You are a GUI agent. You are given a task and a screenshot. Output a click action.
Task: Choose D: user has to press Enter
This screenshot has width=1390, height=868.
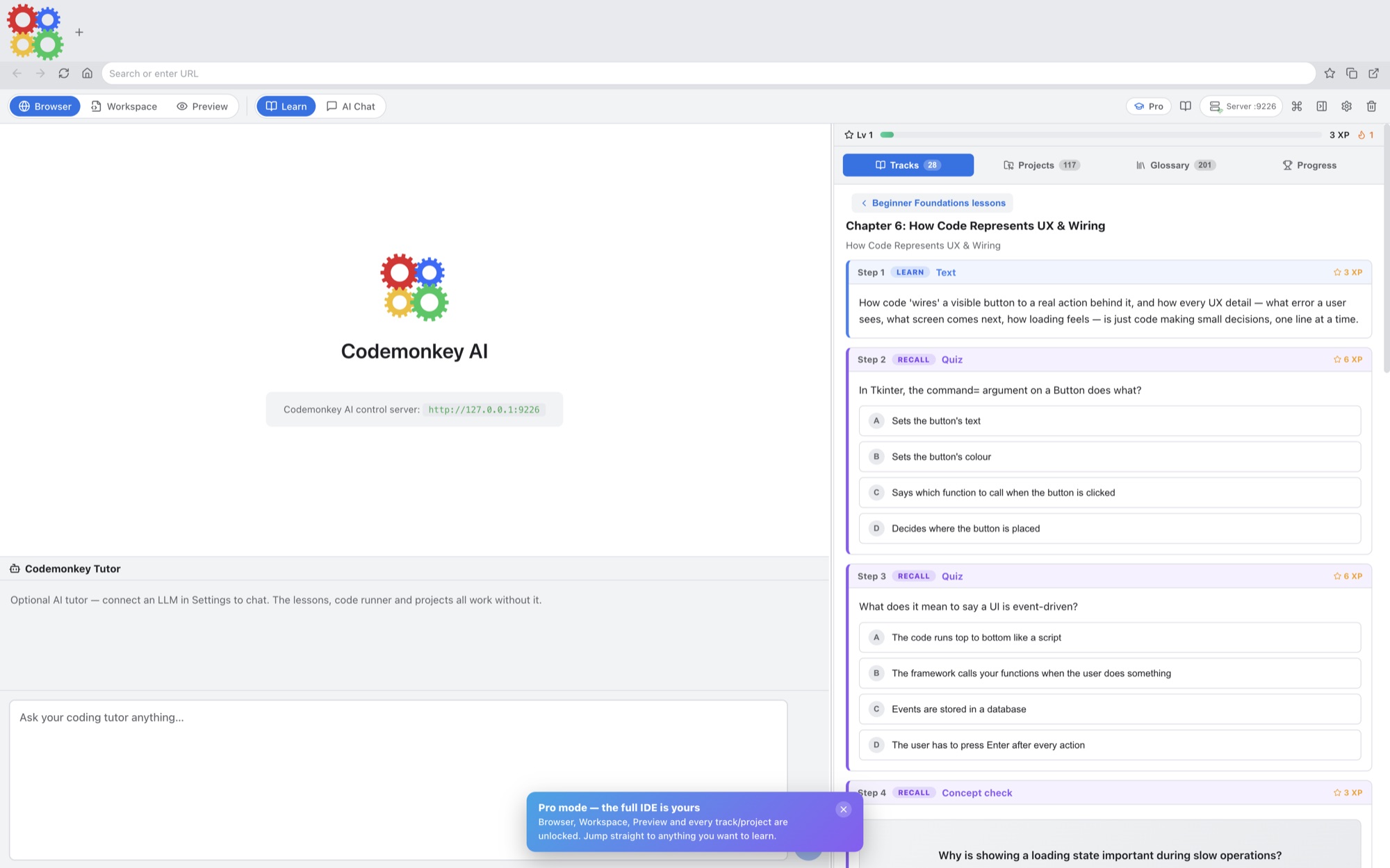1109,745
